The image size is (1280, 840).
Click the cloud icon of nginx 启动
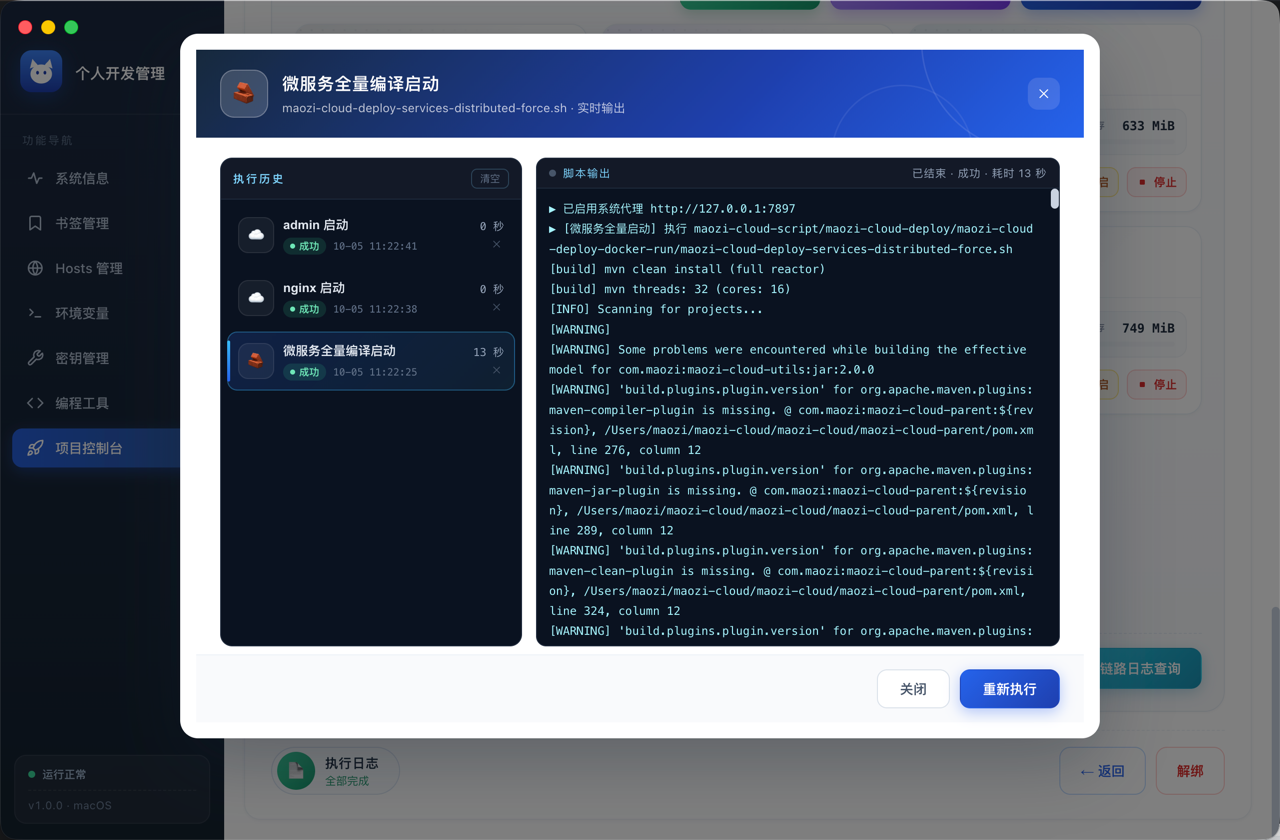[x=256, y=298]
